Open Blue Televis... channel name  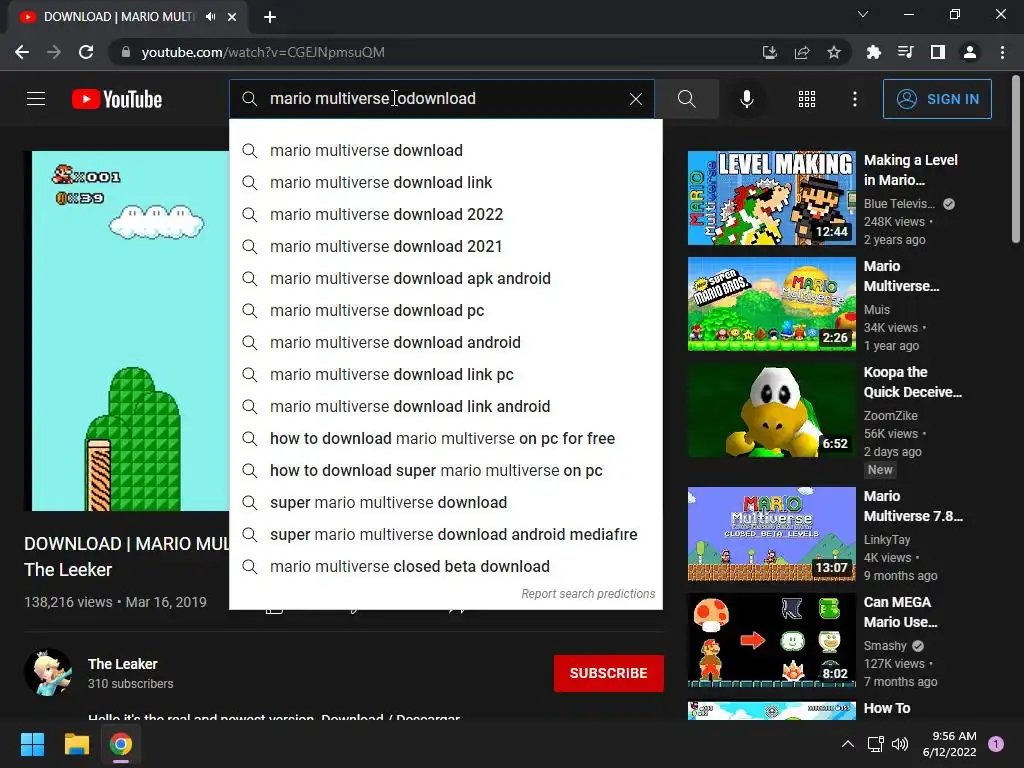(x=899, y=204)
